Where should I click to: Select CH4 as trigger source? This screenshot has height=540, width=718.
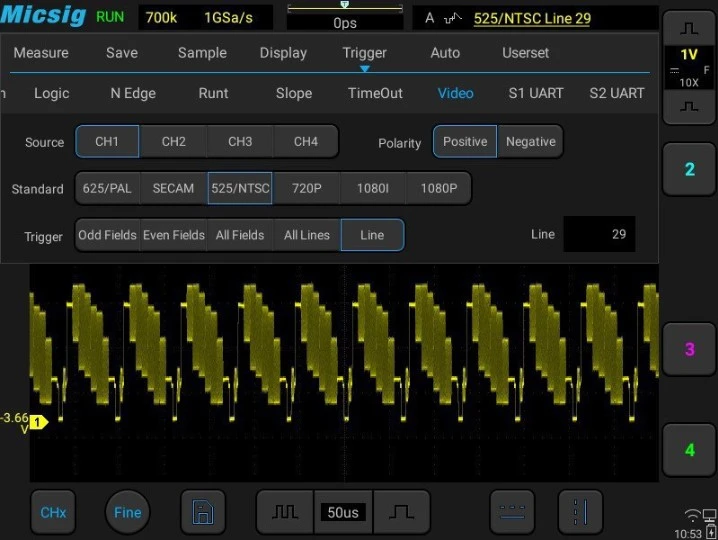click(x=306, y=142)
